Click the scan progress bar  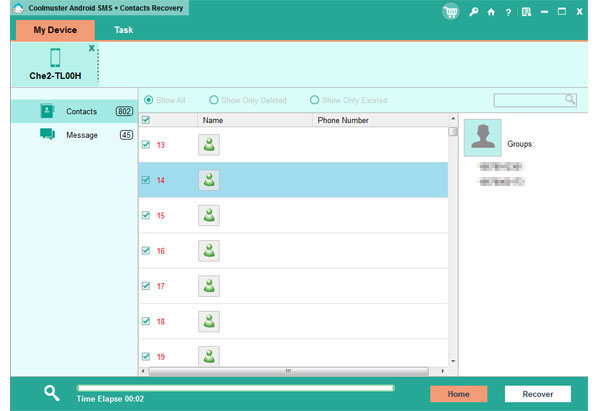[x=235, y=387]
